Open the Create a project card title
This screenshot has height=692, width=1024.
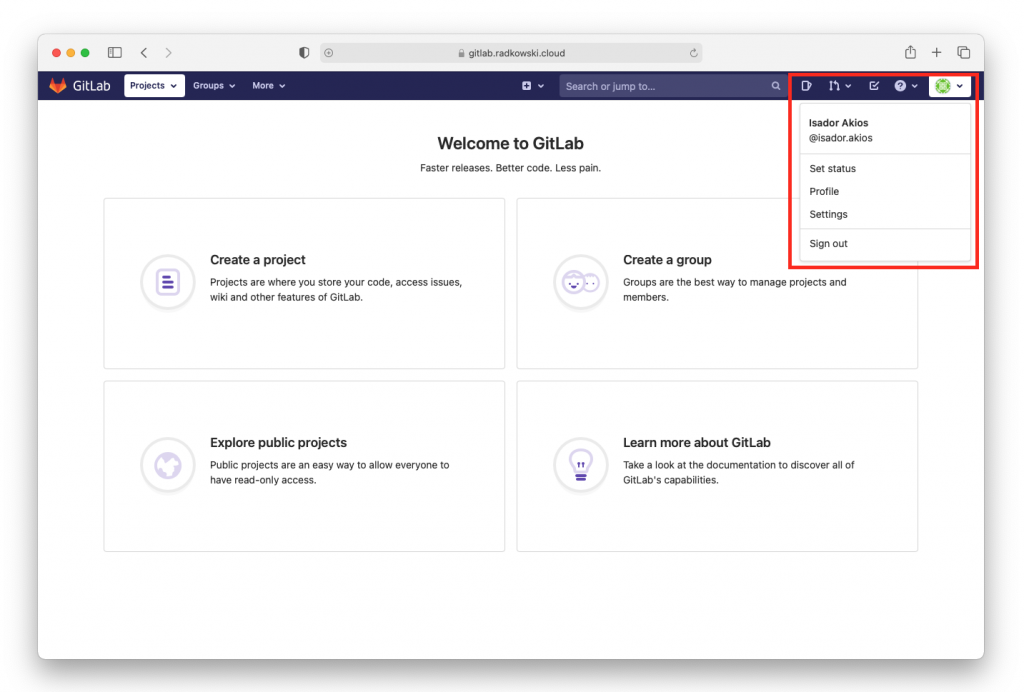(258, 260)
